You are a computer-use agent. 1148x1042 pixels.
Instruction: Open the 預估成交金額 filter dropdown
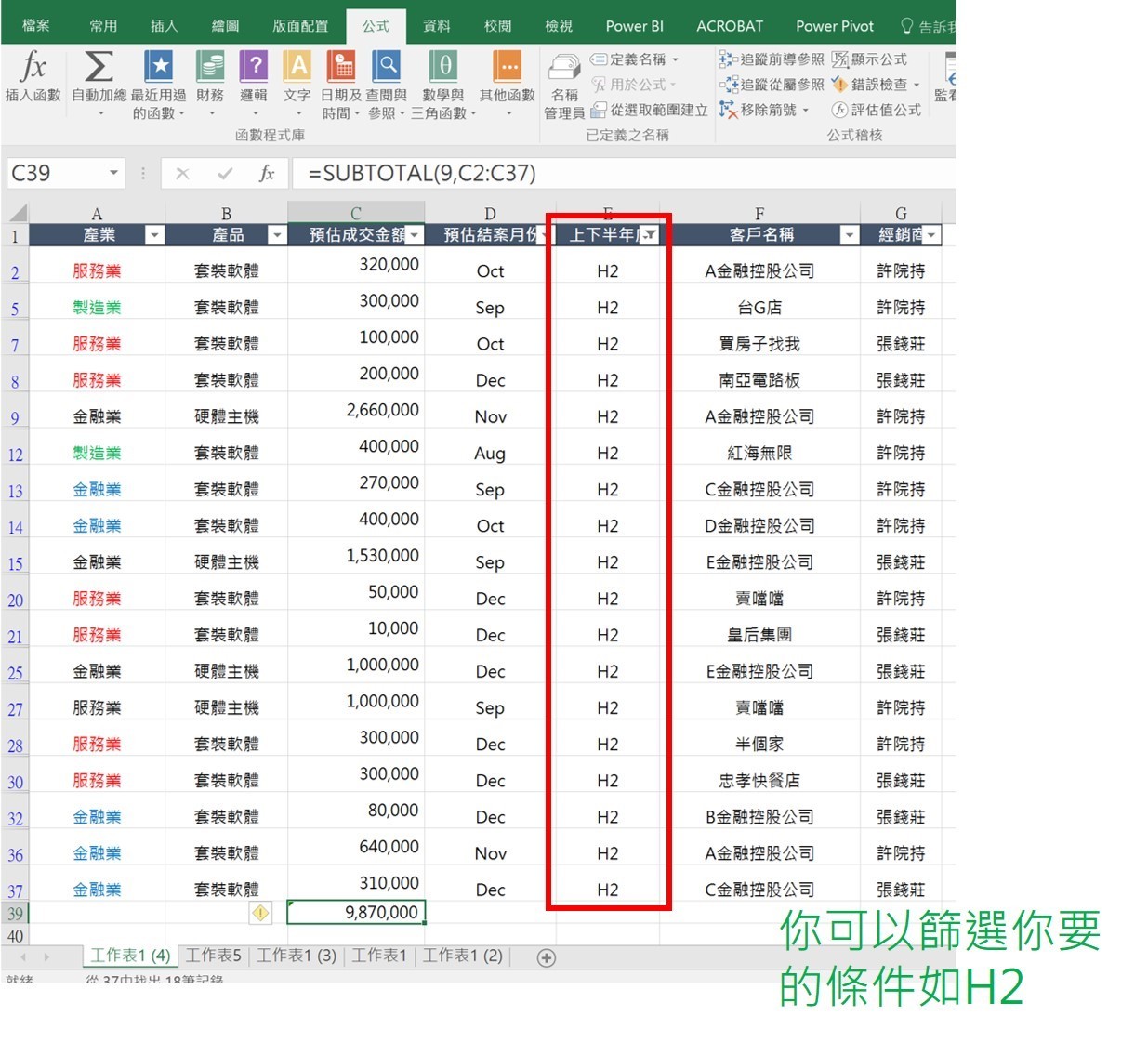[415, 235]
